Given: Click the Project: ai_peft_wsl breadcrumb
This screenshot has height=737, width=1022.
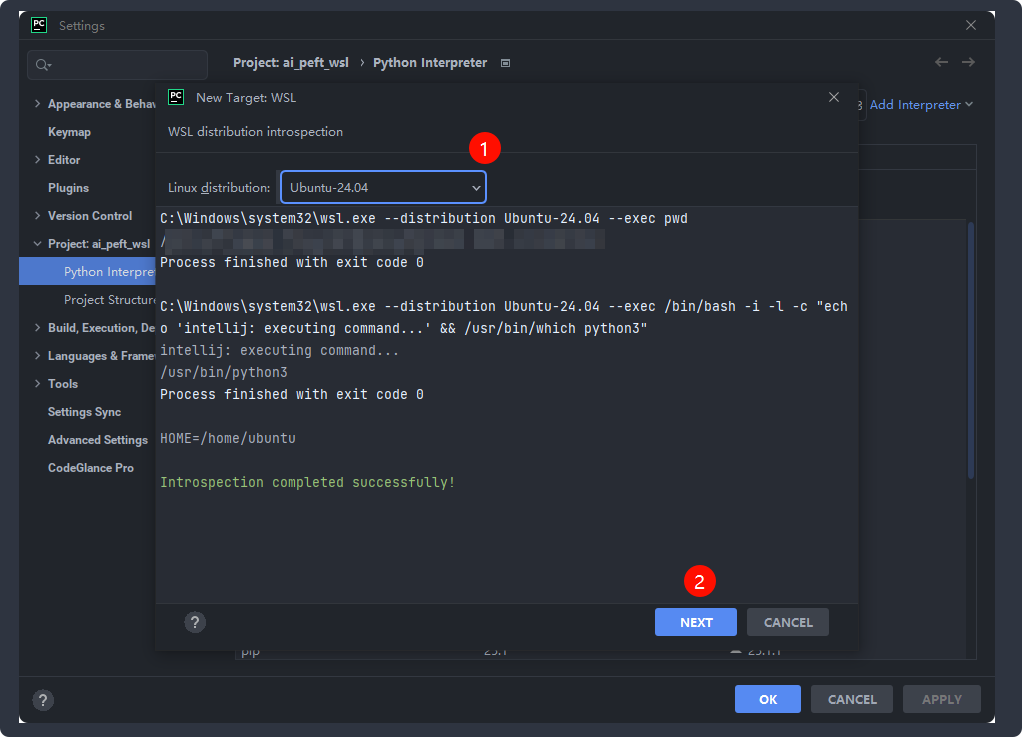Looking at the screenshot, I should [291, 63].
